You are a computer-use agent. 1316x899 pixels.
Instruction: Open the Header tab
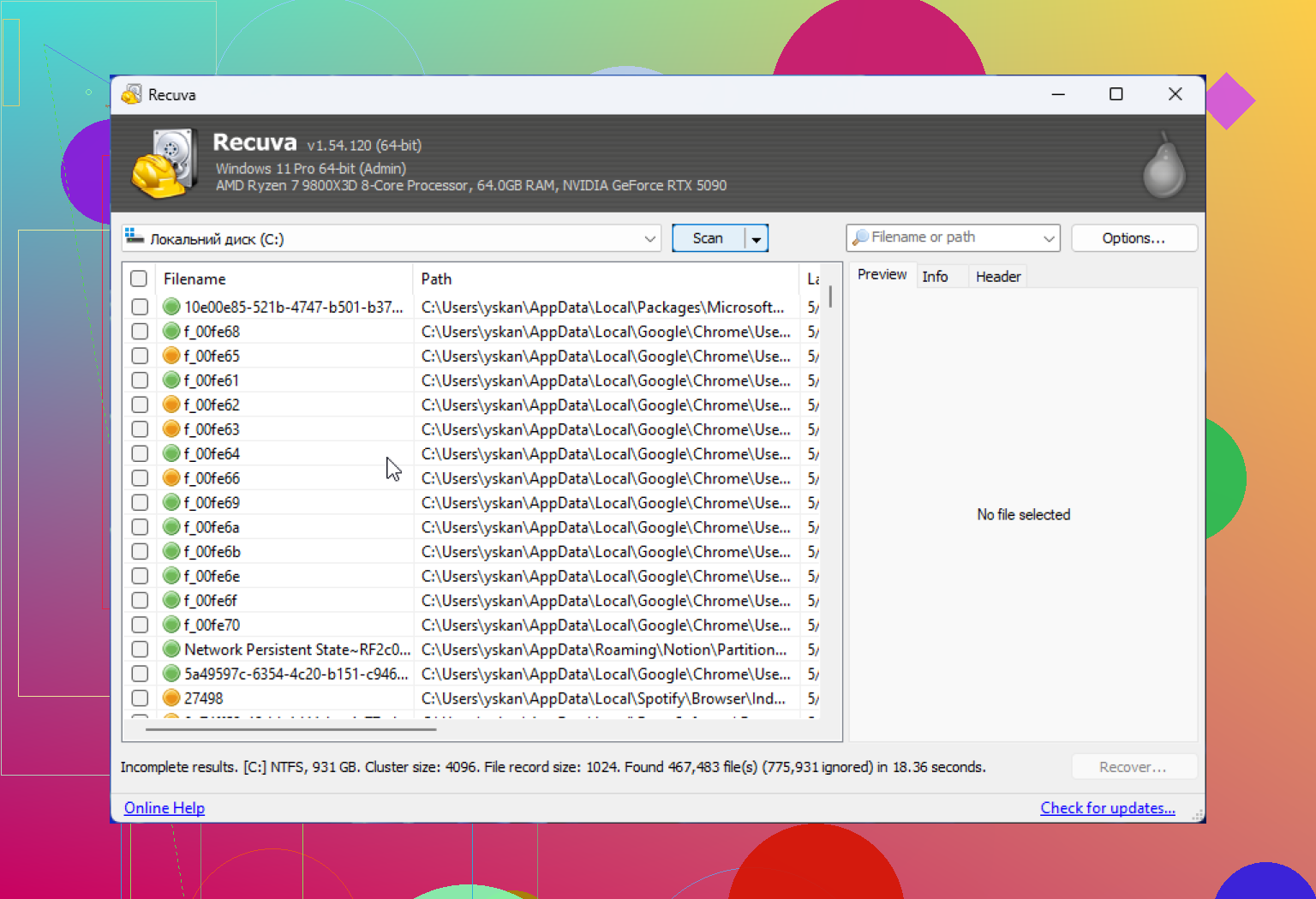point(998,276)
